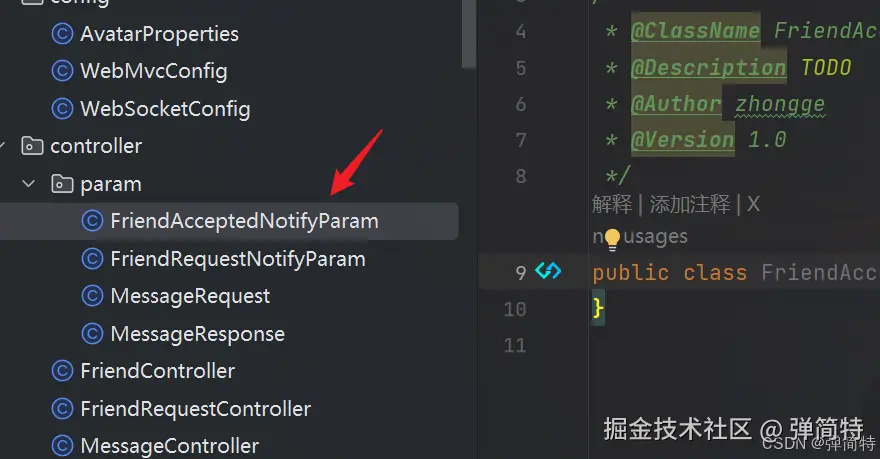880x459 pixels.
Task: Click the WebMvcConfig class icon
Action: 62,71
